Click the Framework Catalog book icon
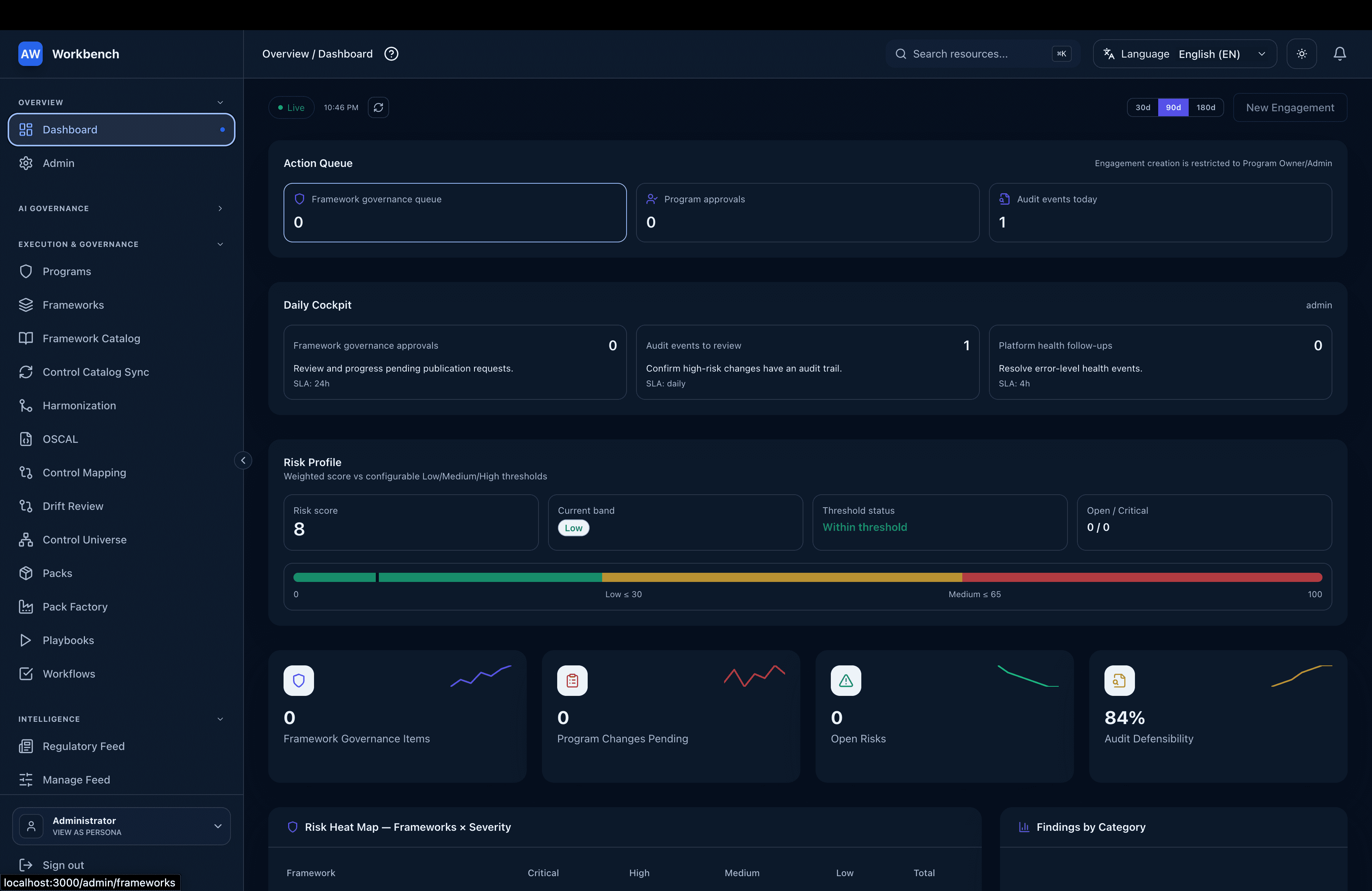The height and width of the screenshot is (891, 1372). tap(26, 338)
